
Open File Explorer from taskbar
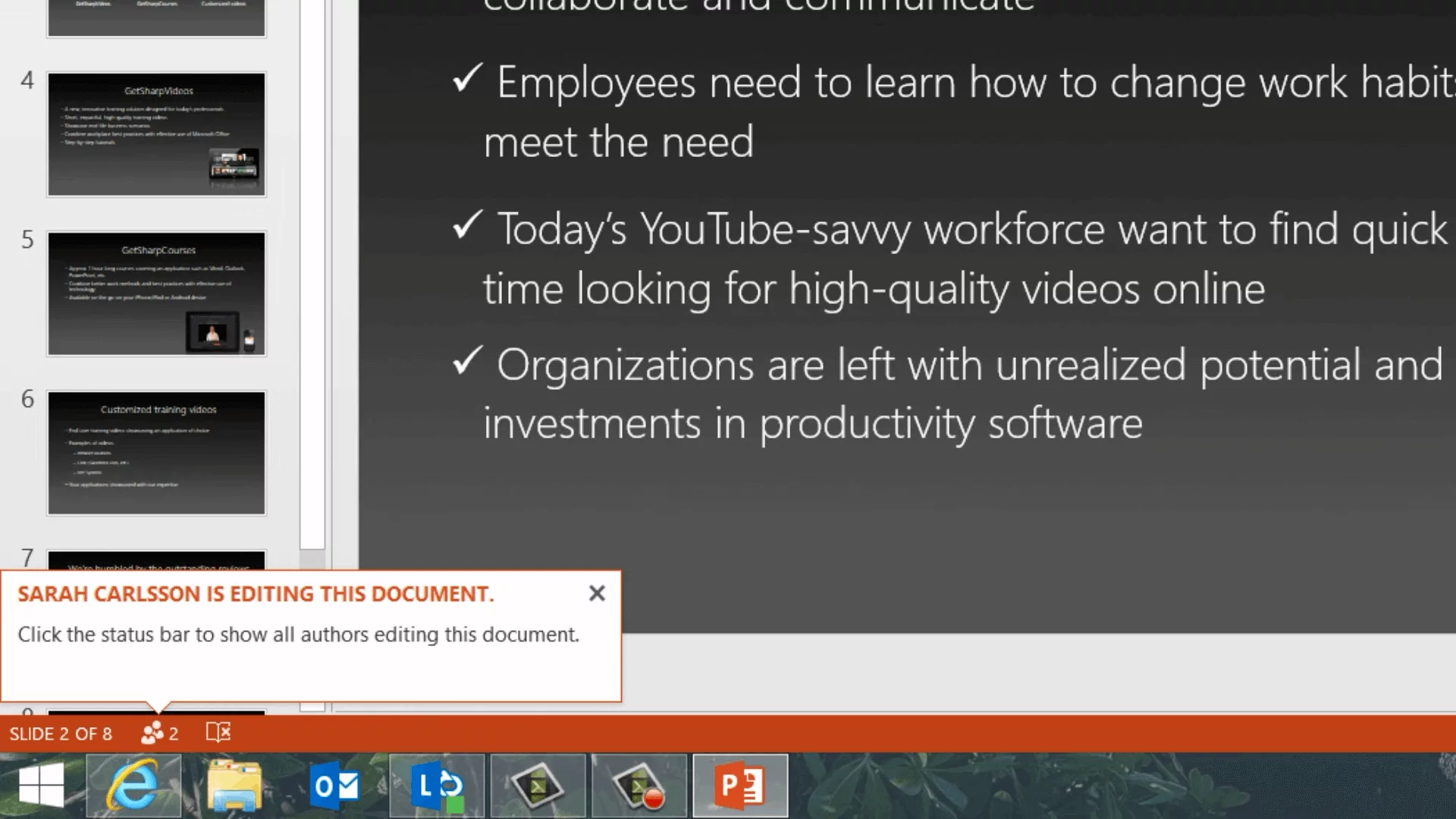pyautogui.click(x=234, y=786)
